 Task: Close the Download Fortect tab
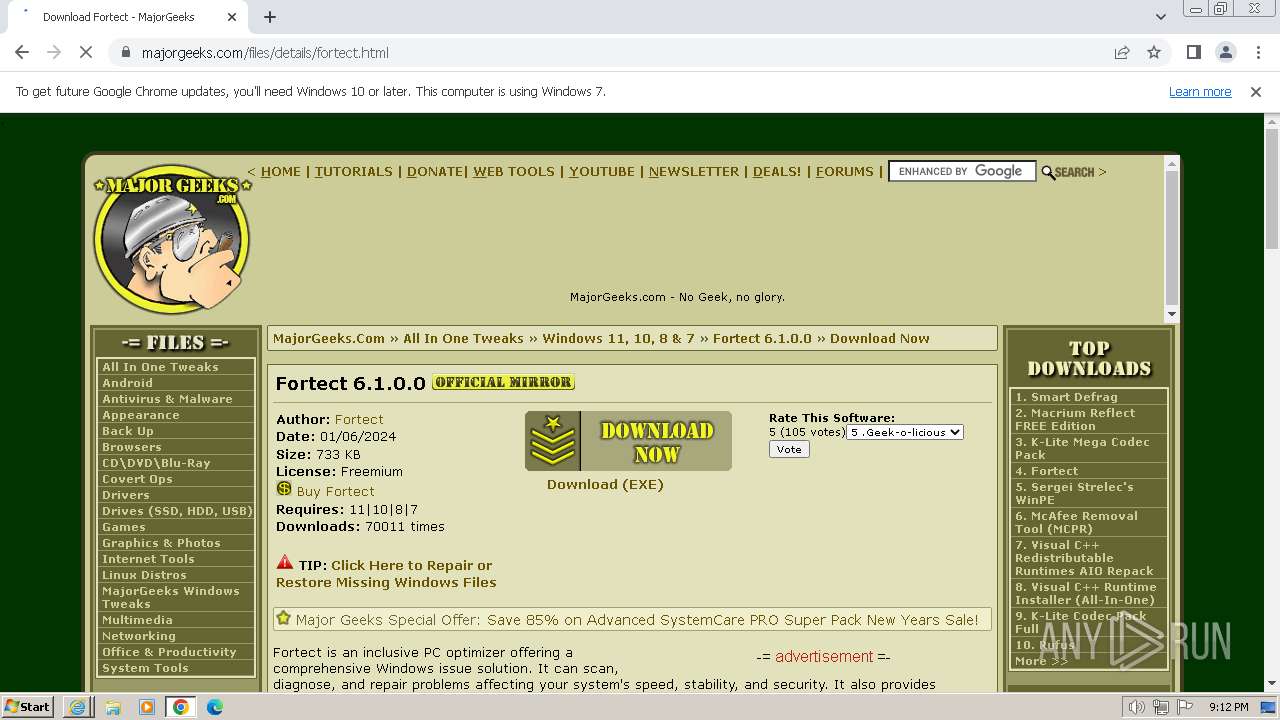point(232,17)
